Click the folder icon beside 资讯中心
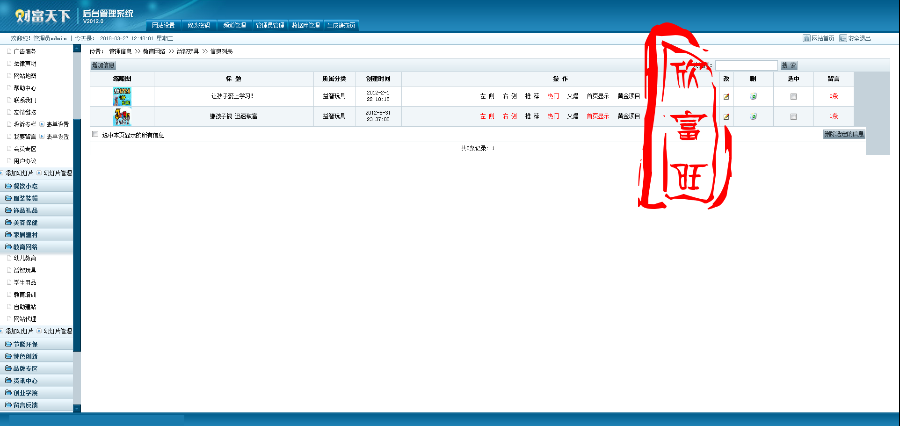Screen dimensions: 900x426 [8, 380]
